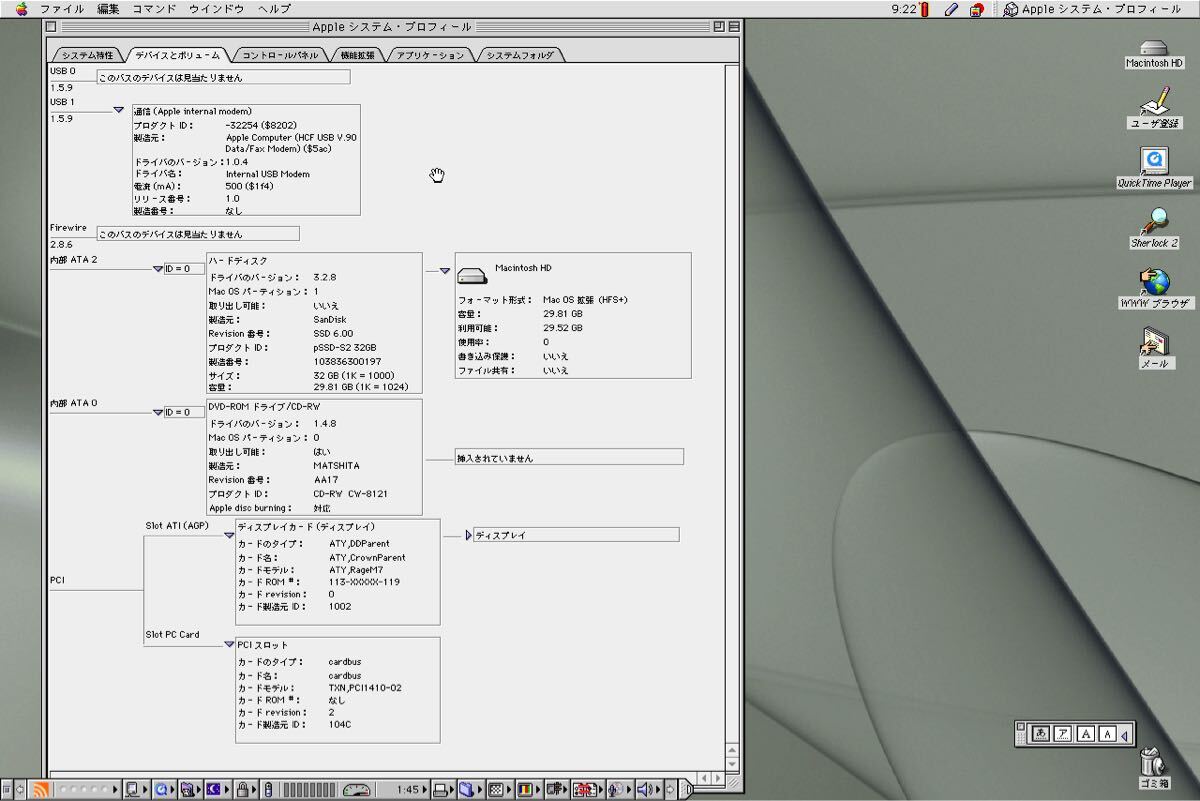Open the ユーザ登録 desktop icon
The width and height of the screenshot is (1200, 801).
click(x=1154, y=107)
